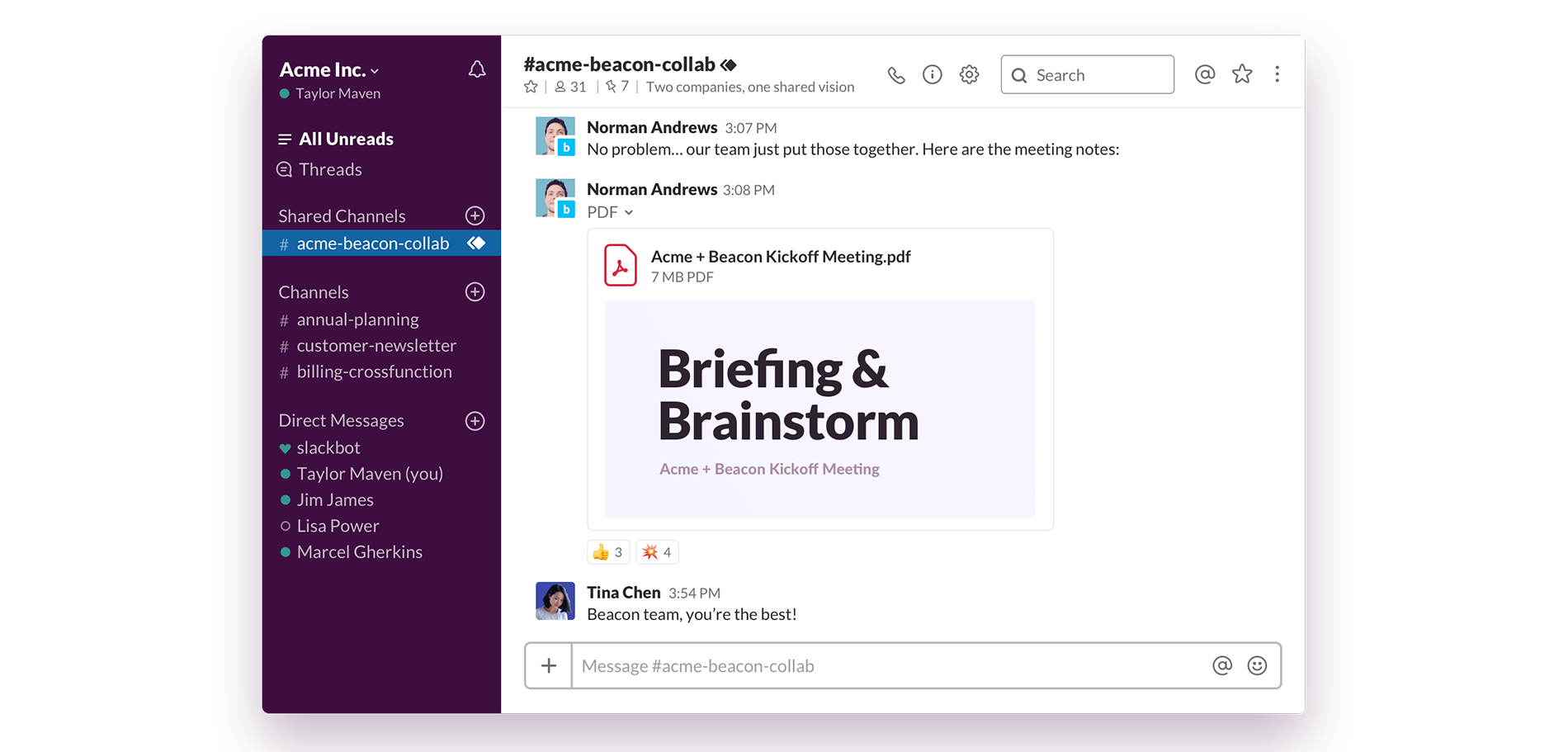
Task: Open the Acme Inc. workspace menu
Action: [x=329, y=69]
